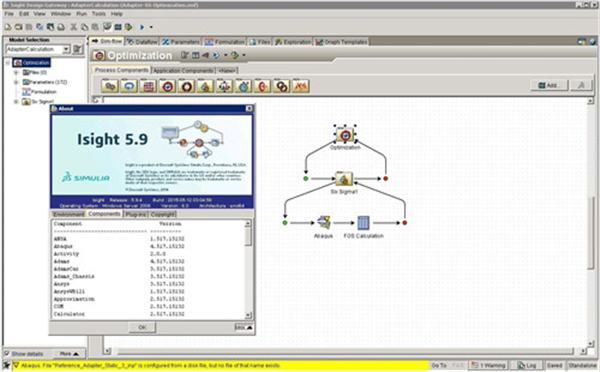600x372 pixels.
Task: Pick the Loop process component icon
Action: point(129,86)
